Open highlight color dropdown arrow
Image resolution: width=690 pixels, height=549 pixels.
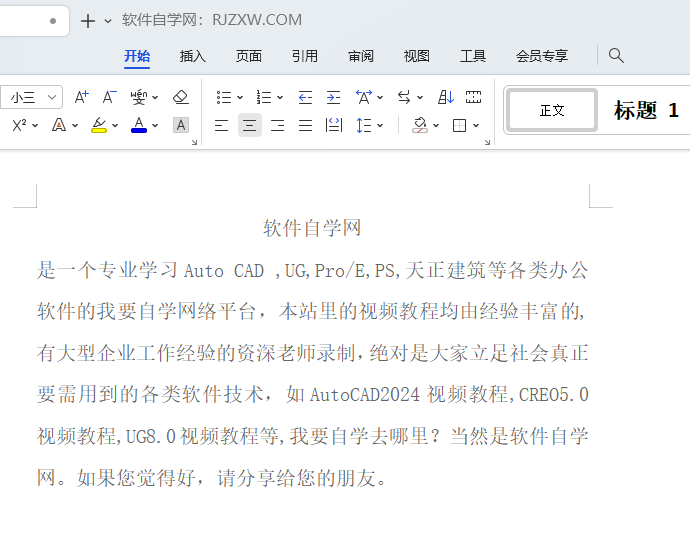tap(115, 126)
